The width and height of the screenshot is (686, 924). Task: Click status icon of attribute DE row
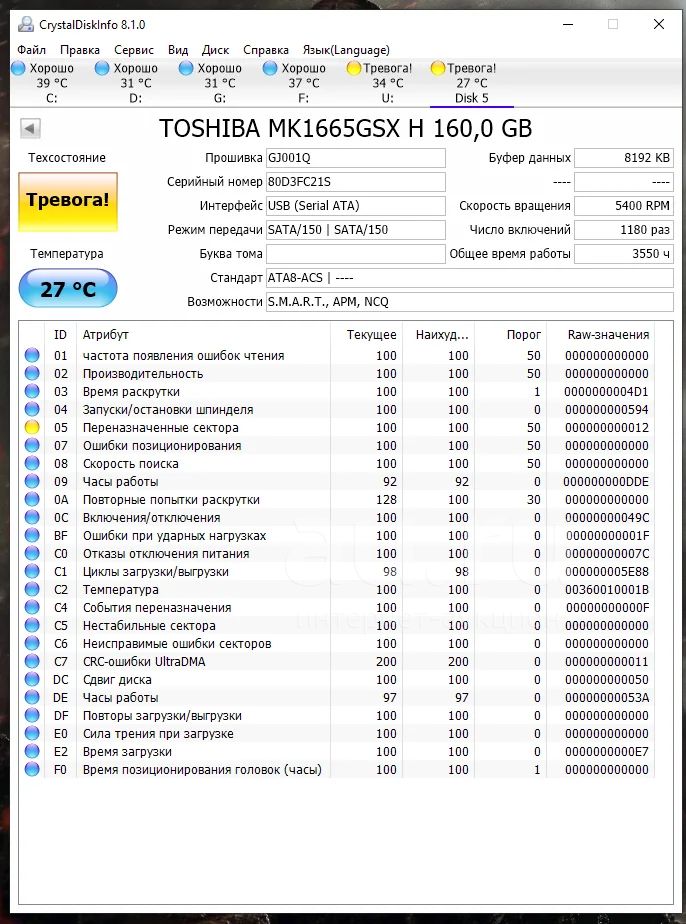coord(32,697)
